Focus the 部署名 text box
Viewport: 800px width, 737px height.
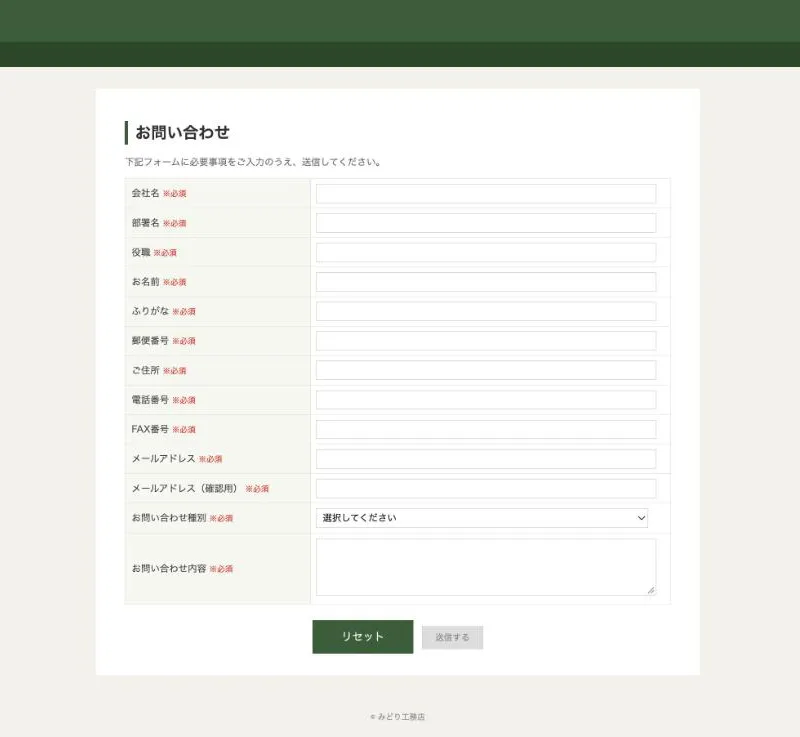pyautogui.click(x=486, y=223)
